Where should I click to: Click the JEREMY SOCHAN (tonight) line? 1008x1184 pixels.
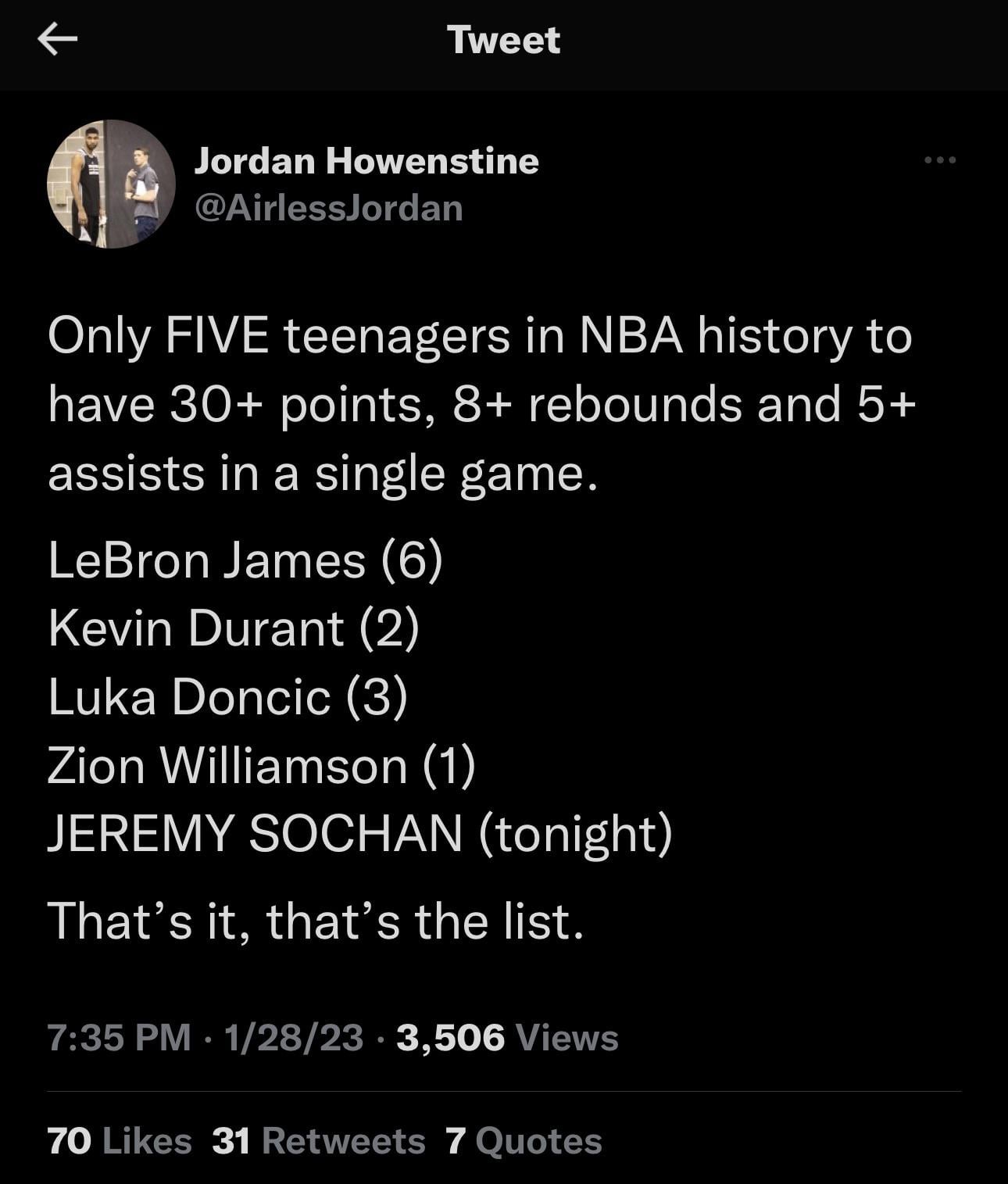coord(359,832)
